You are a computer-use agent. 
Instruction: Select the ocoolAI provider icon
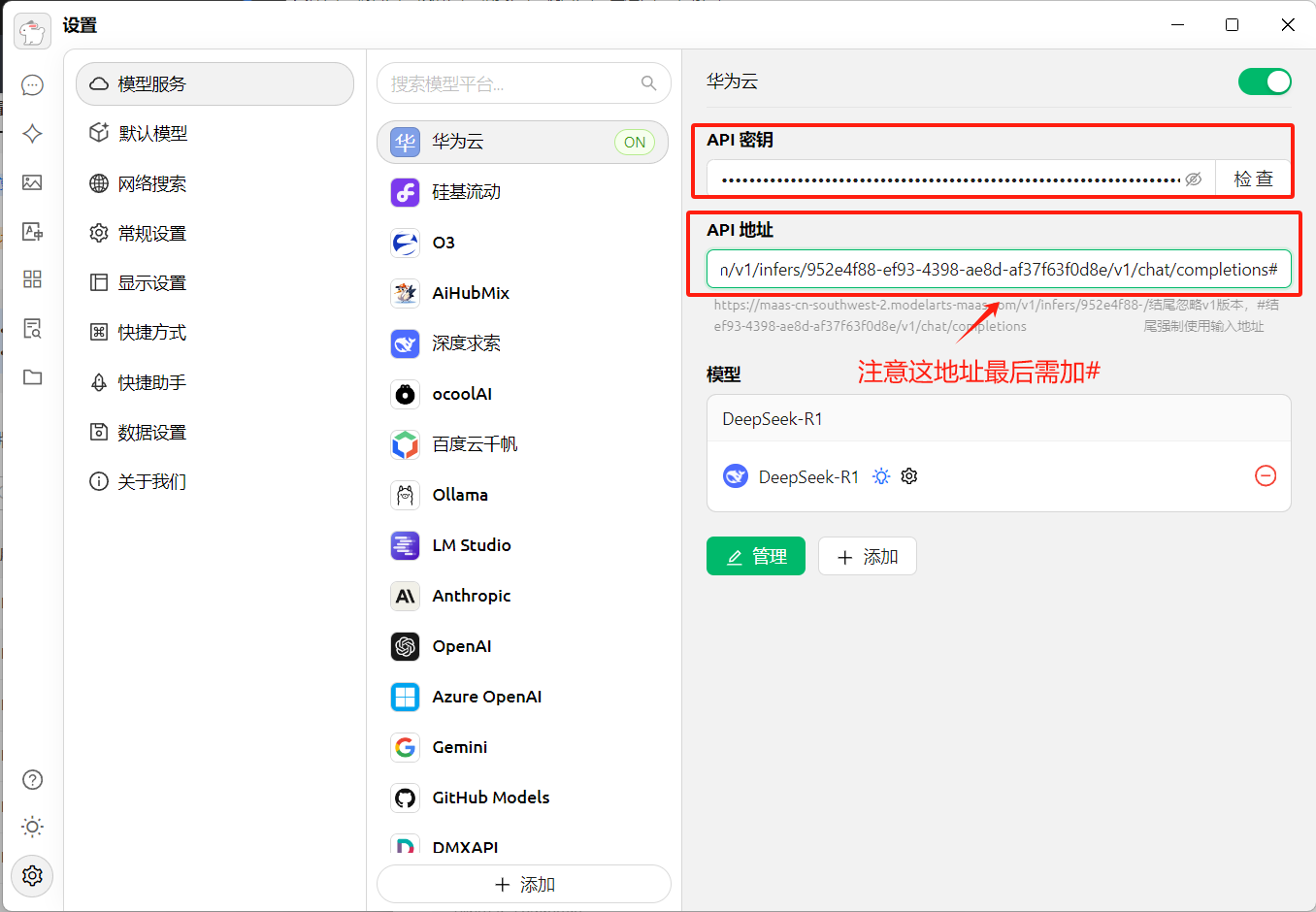405,394
